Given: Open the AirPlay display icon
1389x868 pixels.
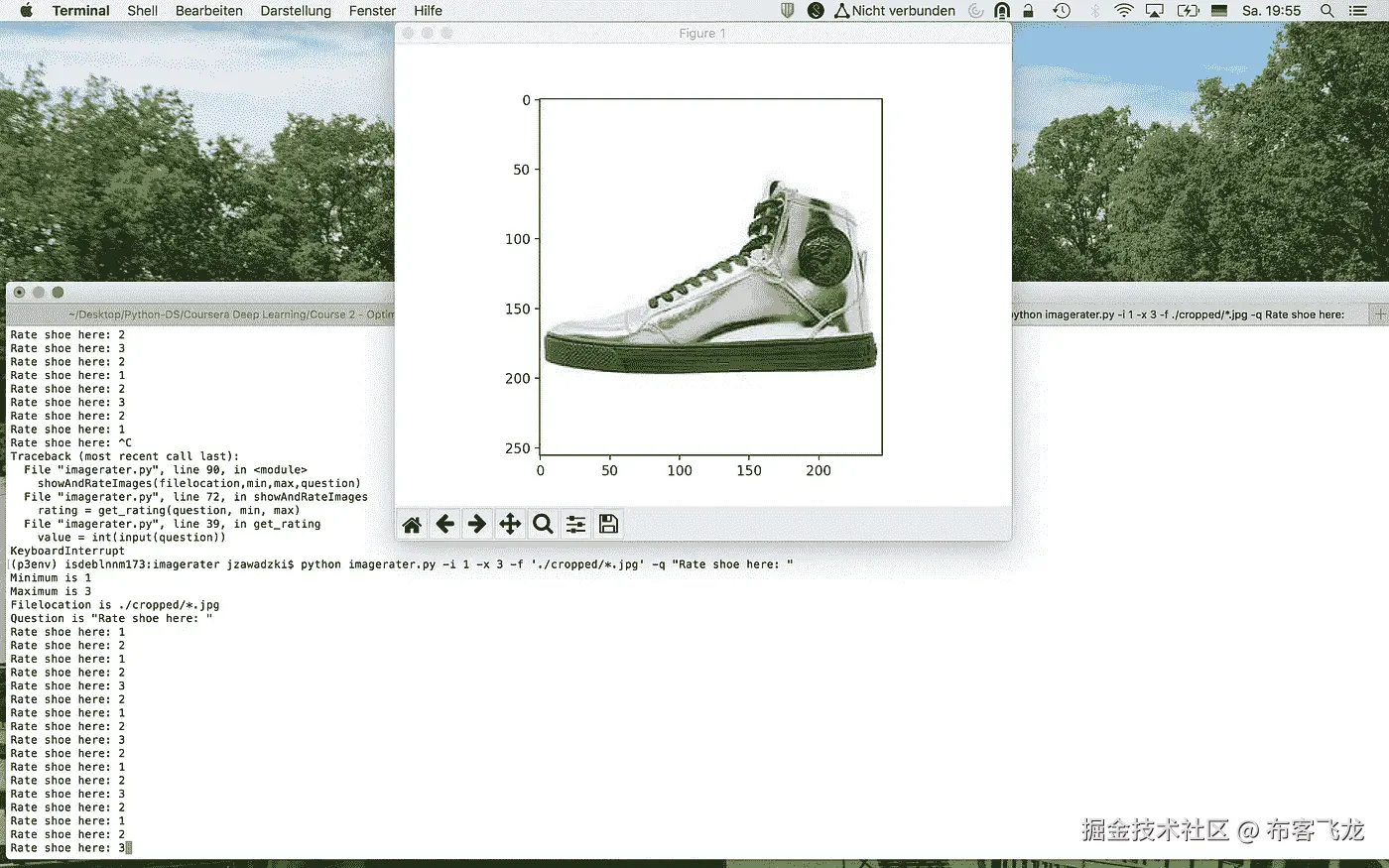Looking at the screenshot, I should [x=1155, y=11].
